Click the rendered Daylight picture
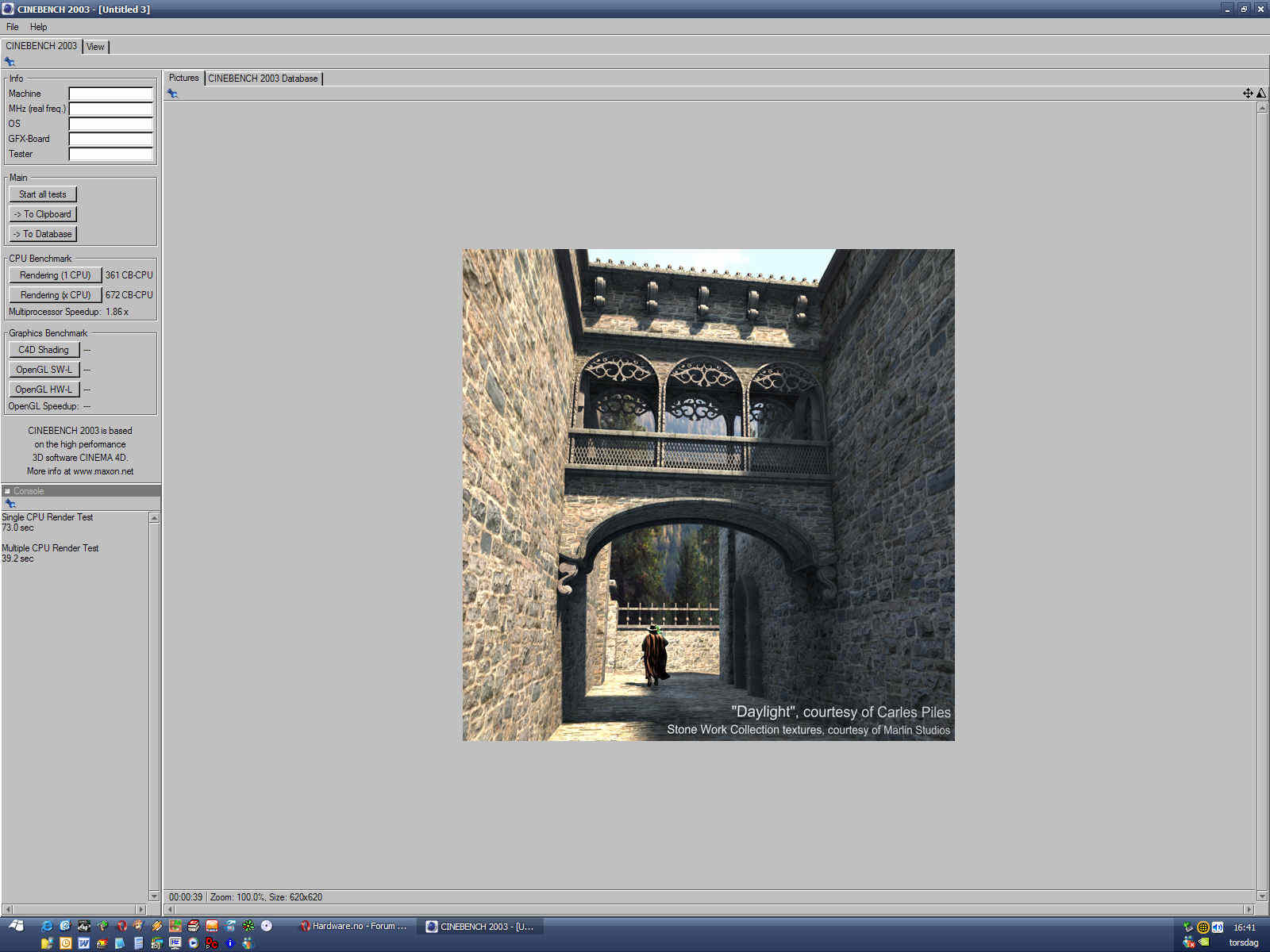The image size is (1270, 952). click(708, 495)
